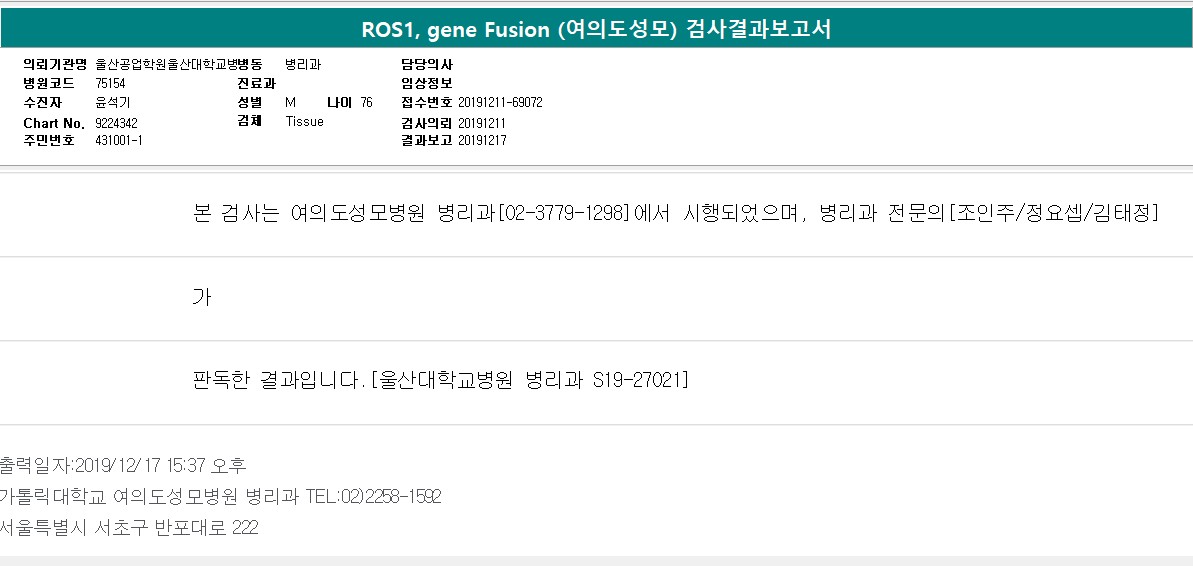Click the Chart No. value 9224342
Image resolution: width=1193 pixels, height=566 pixels.
116,123
